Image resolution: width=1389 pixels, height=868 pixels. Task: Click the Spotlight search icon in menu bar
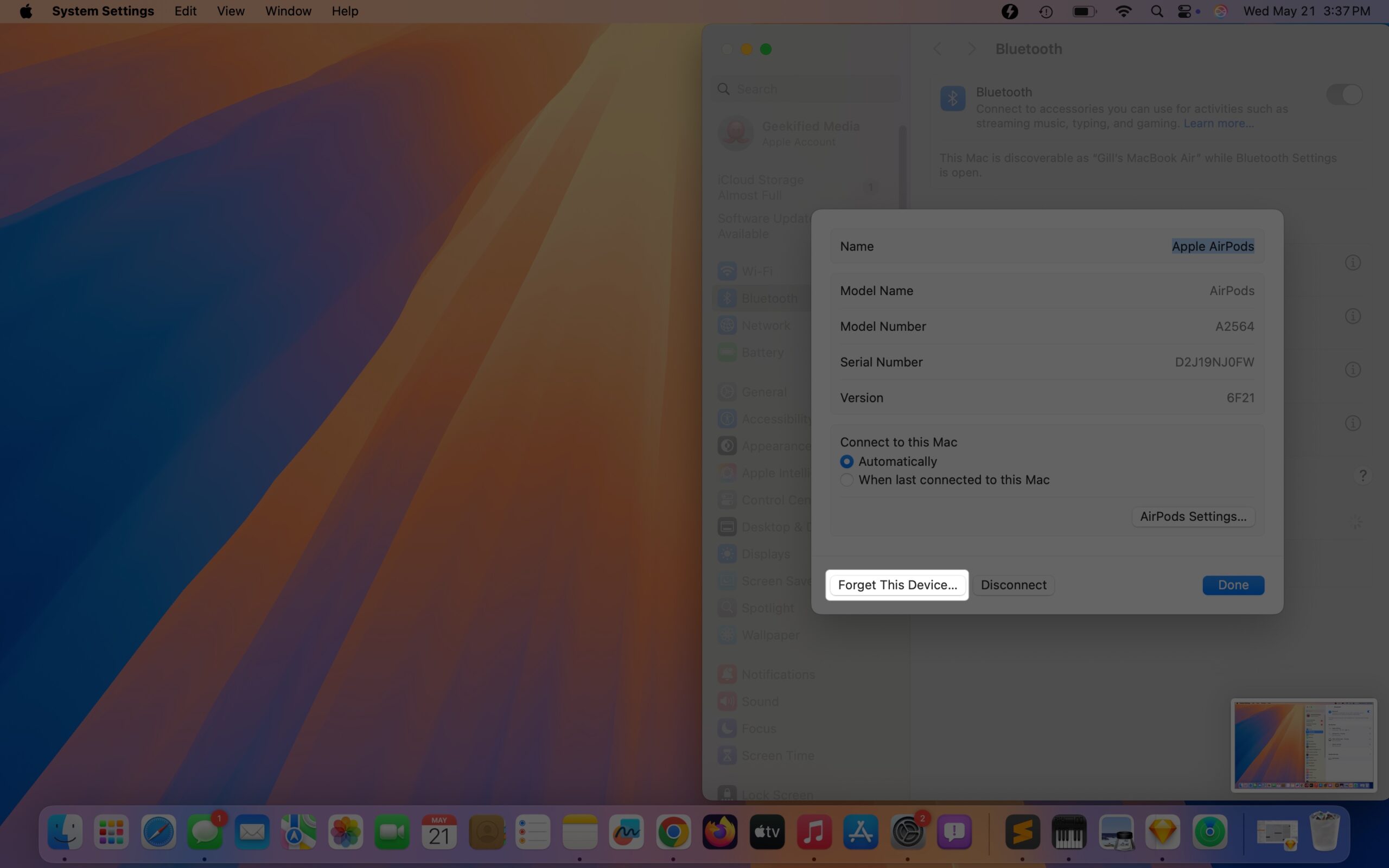(1157, 11)
